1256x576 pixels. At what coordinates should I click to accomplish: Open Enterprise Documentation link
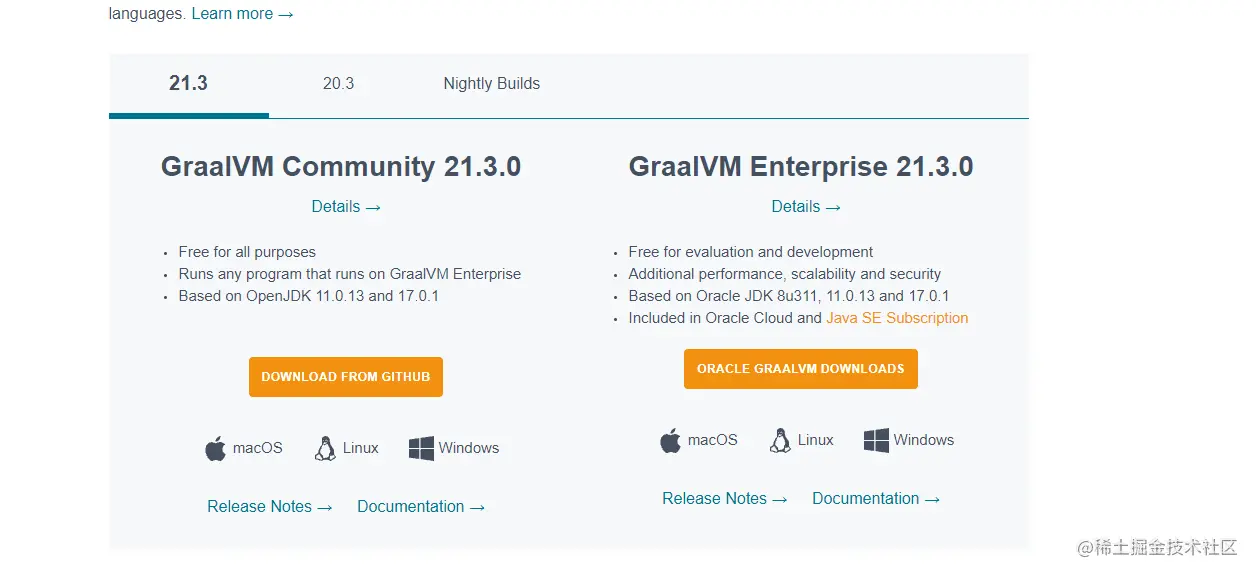(876, 499)
